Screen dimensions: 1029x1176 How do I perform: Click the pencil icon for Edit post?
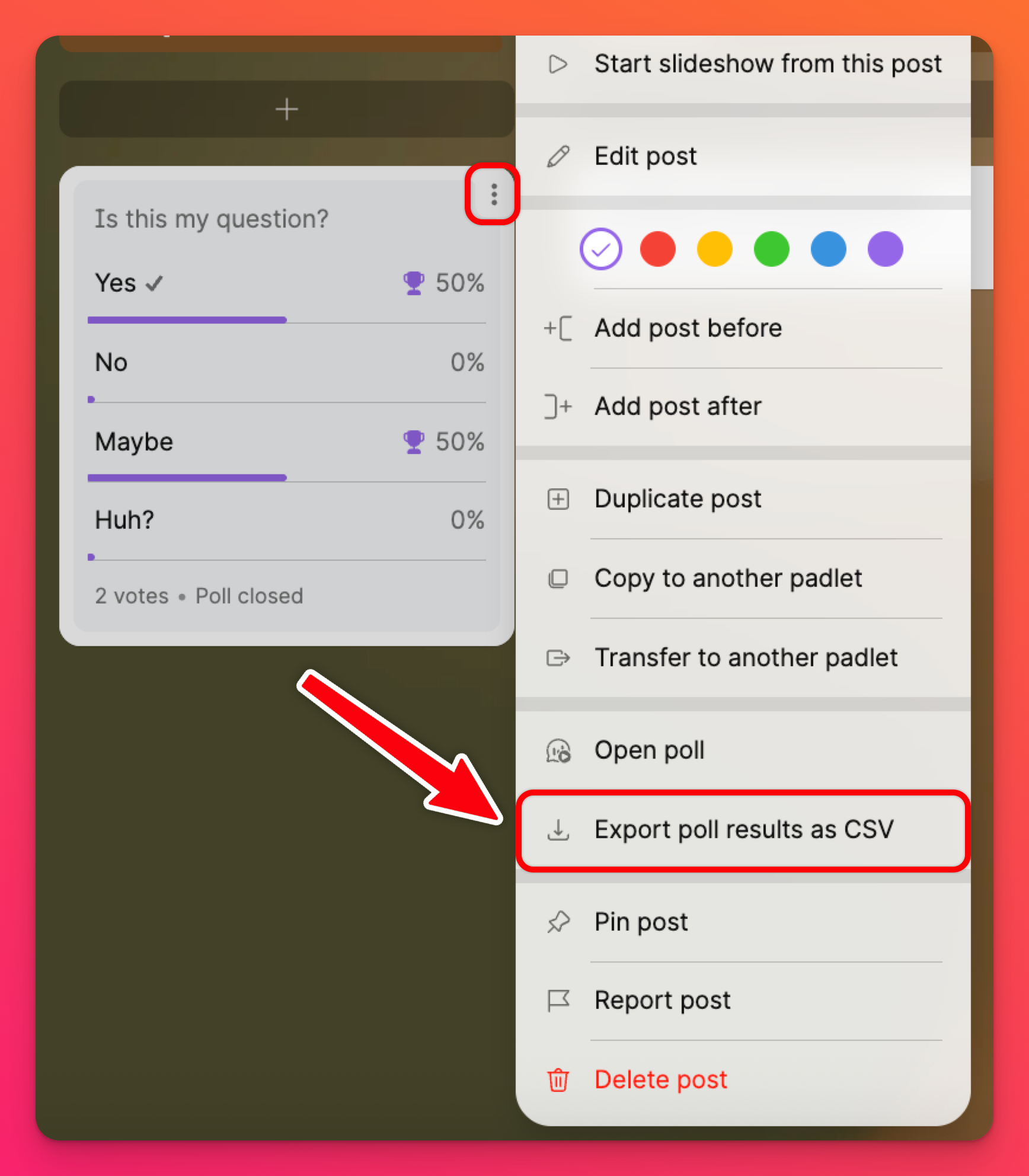point(558,156)
